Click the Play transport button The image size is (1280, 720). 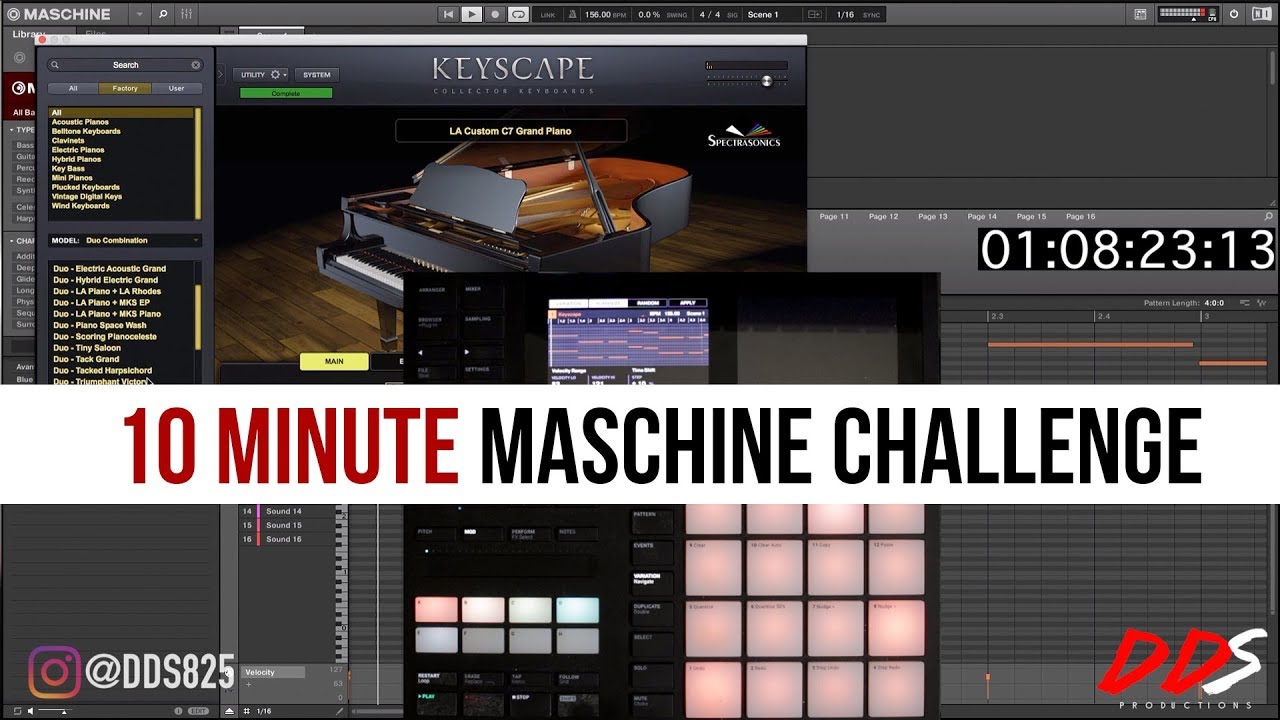tap(472, 14)
